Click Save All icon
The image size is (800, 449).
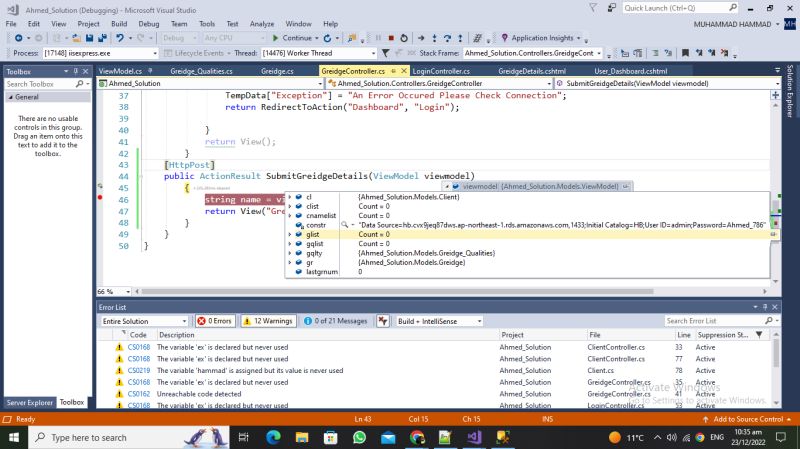(102, 38)
